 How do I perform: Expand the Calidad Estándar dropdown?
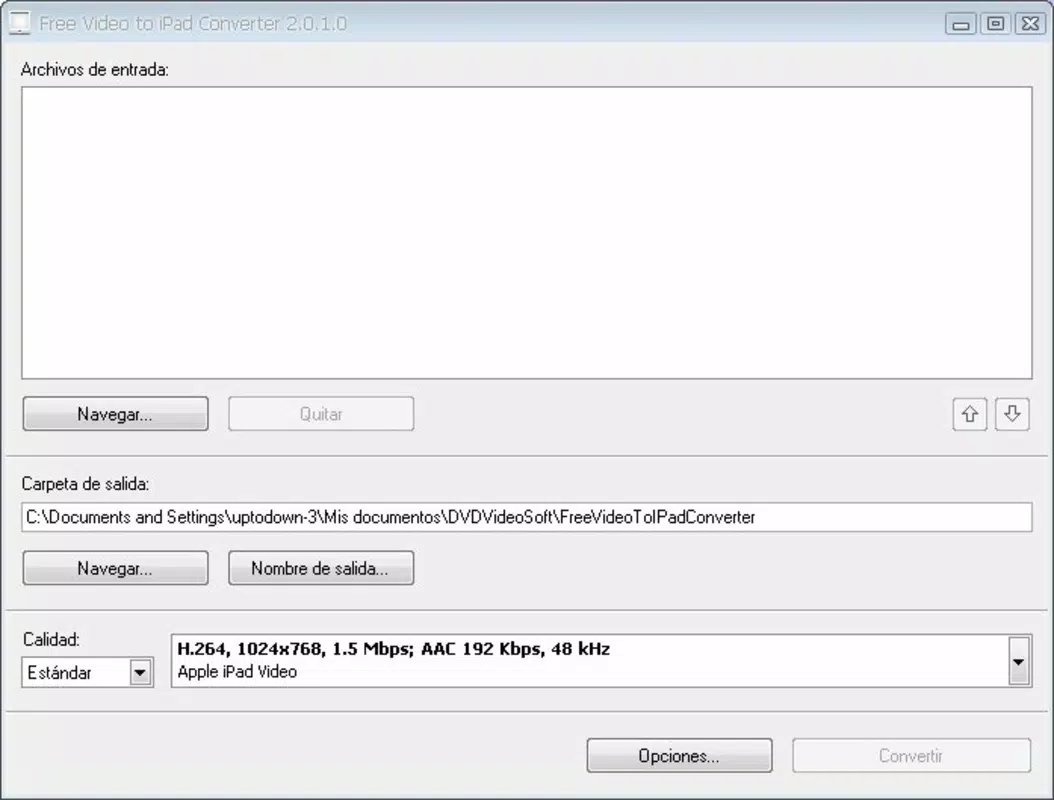[140, 672]
